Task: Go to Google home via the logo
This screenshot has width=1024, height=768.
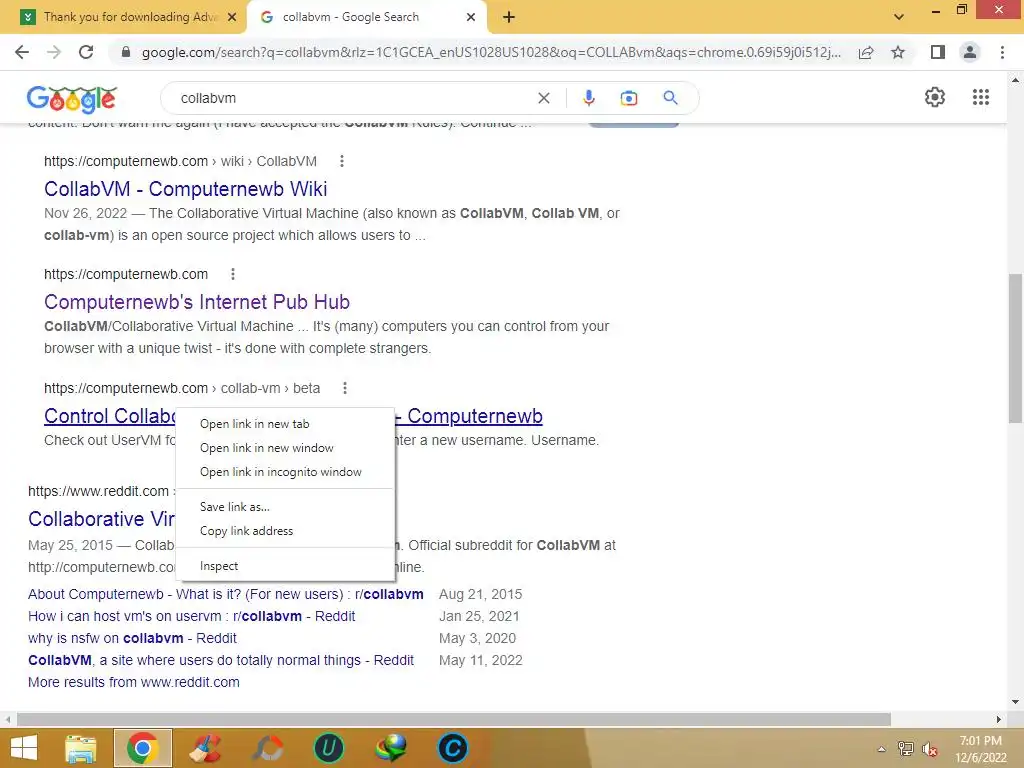Action: point(72,99)
